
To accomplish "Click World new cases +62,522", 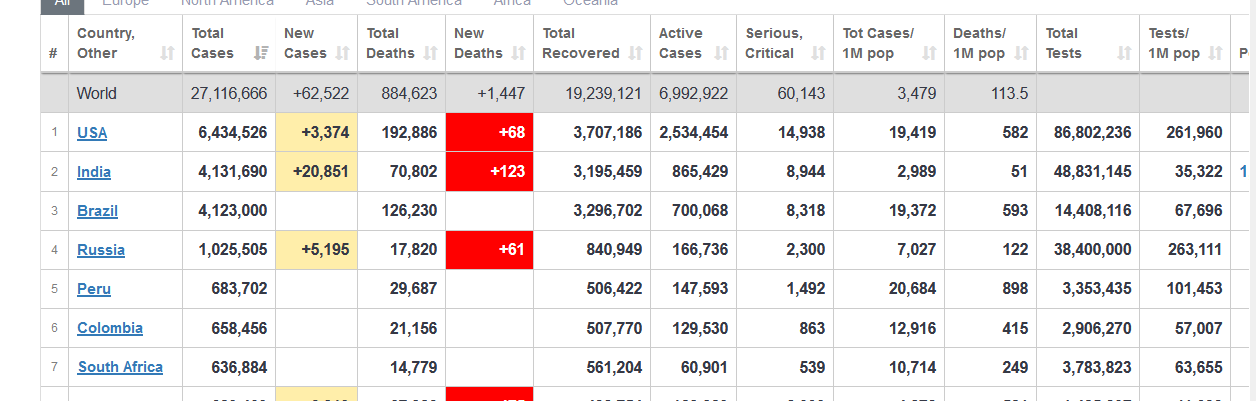I will pyautogui.click(x=320, y=94).
